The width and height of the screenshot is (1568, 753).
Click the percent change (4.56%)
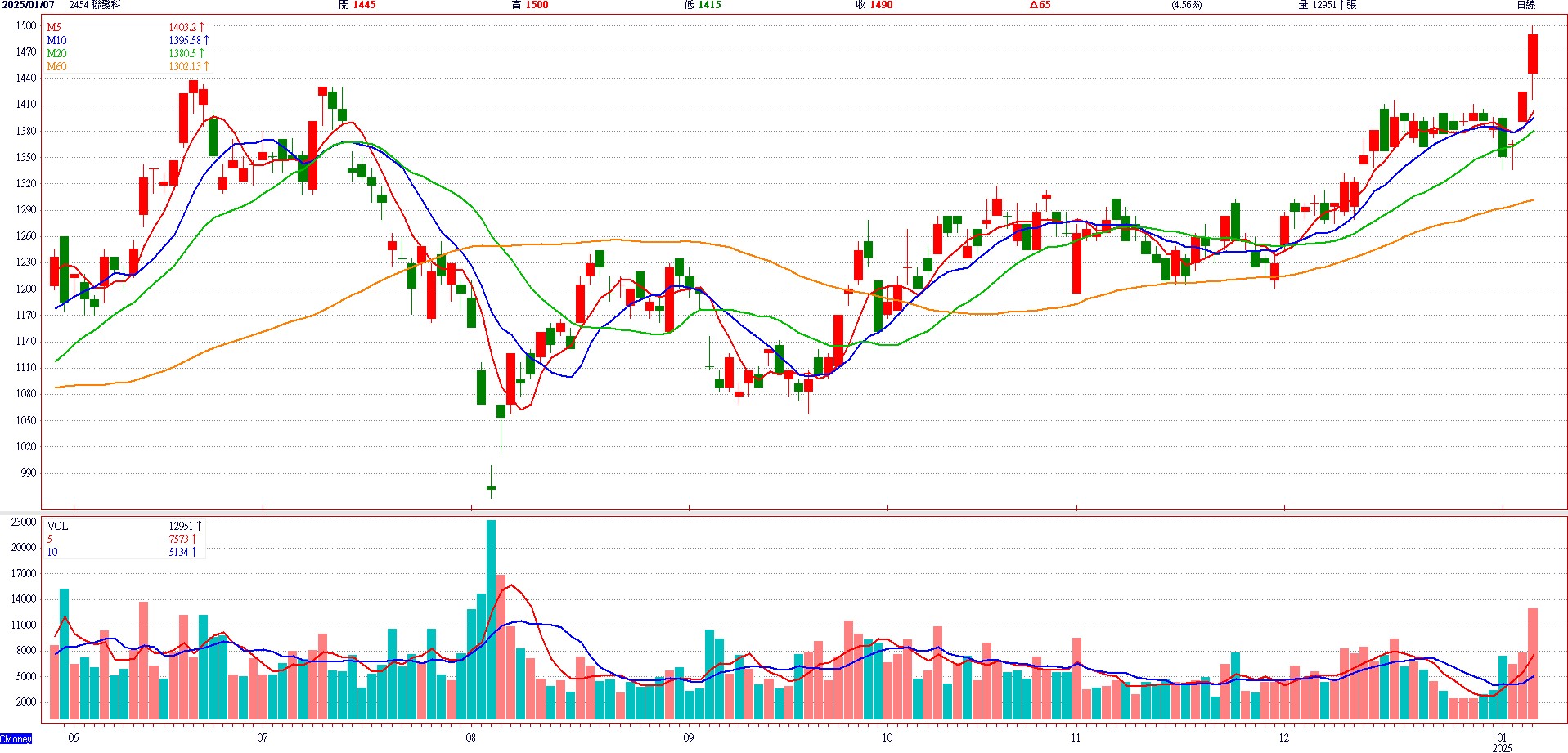(x=1186, y=5)
